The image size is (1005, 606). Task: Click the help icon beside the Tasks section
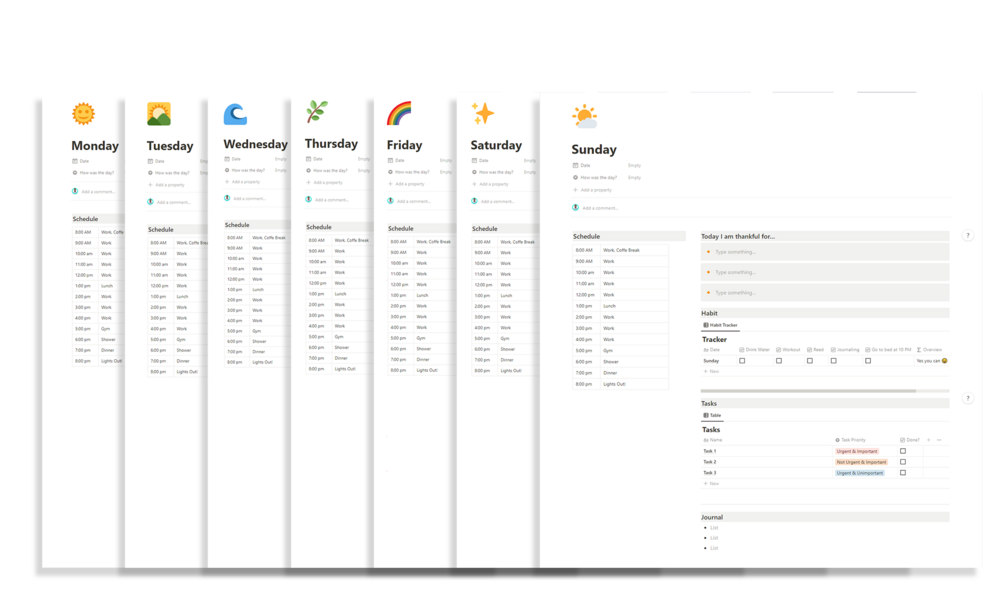[x=968, y=398]
